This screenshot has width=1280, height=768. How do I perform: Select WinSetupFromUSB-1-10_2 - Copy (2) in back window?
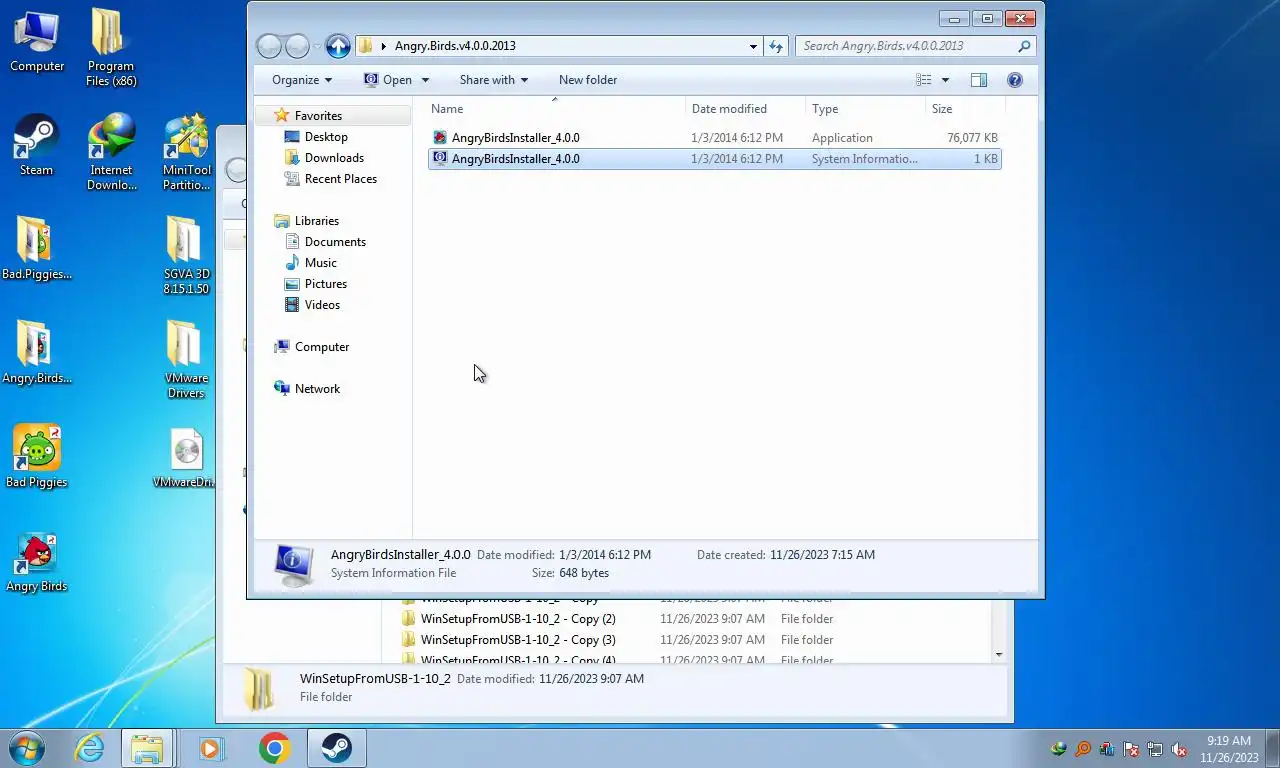[x=518, y=619]
